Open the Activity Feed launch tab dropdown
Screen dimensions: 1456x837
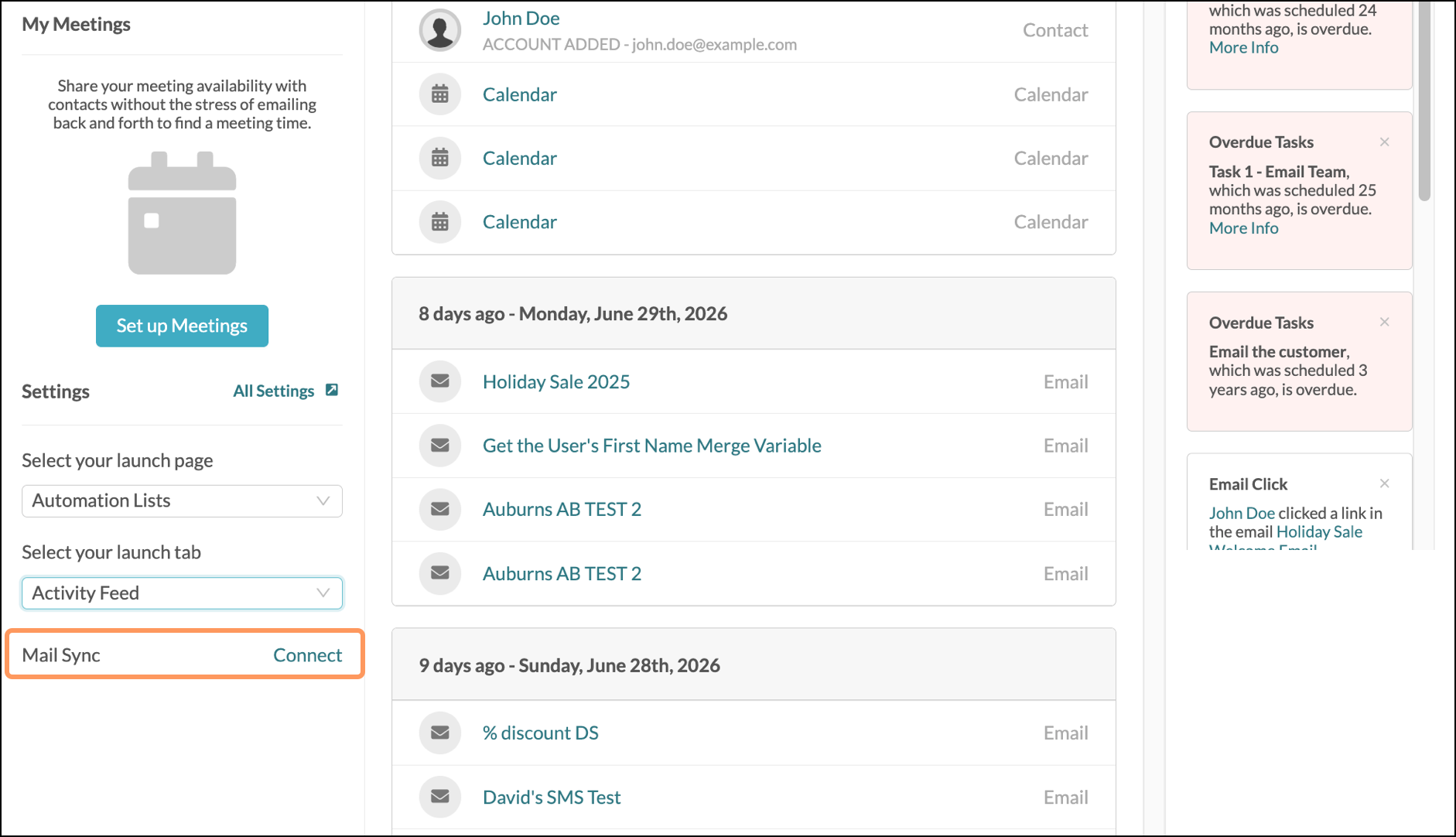182,593
